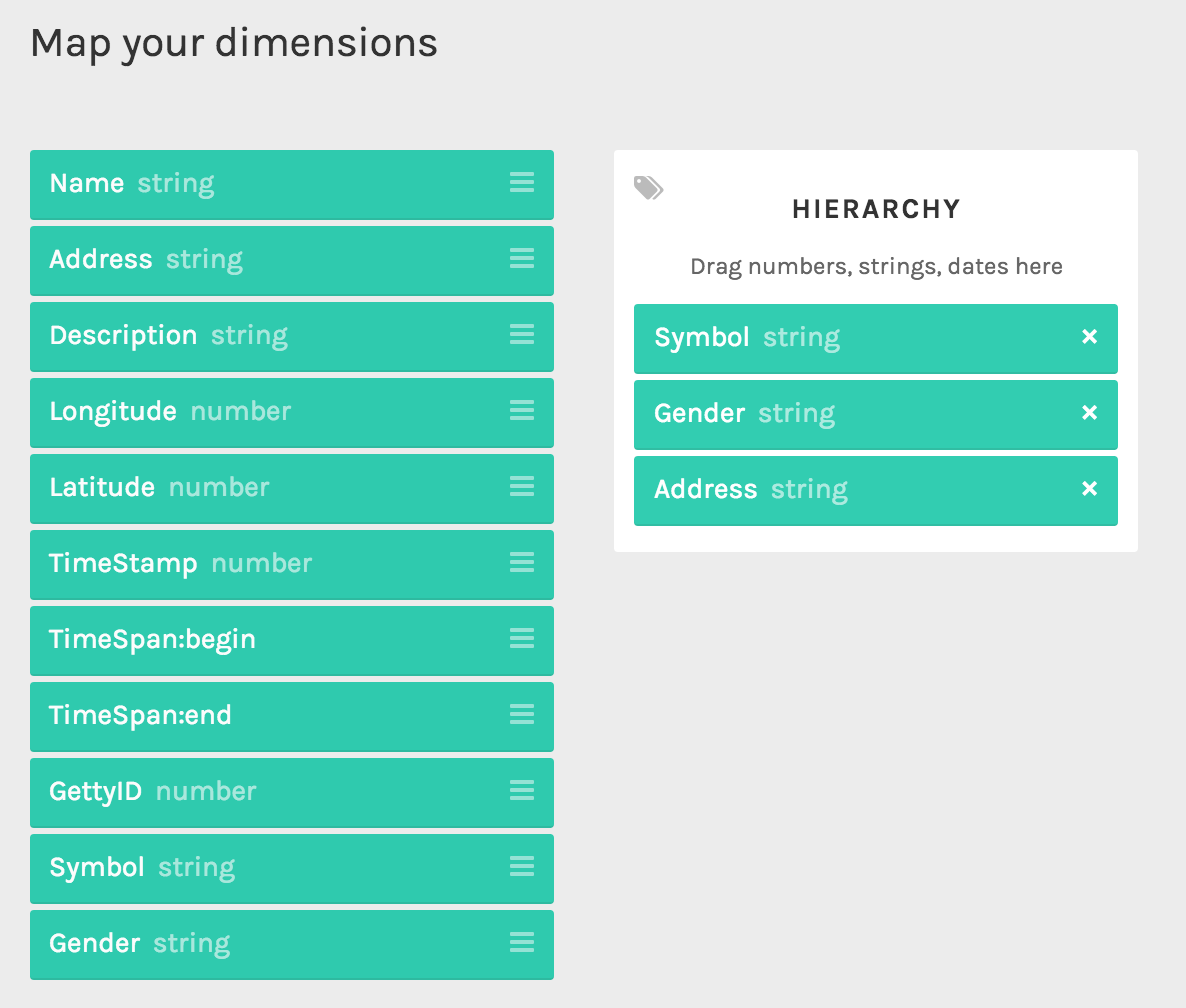Click handle icon on TimeSpan:end row

522,715
